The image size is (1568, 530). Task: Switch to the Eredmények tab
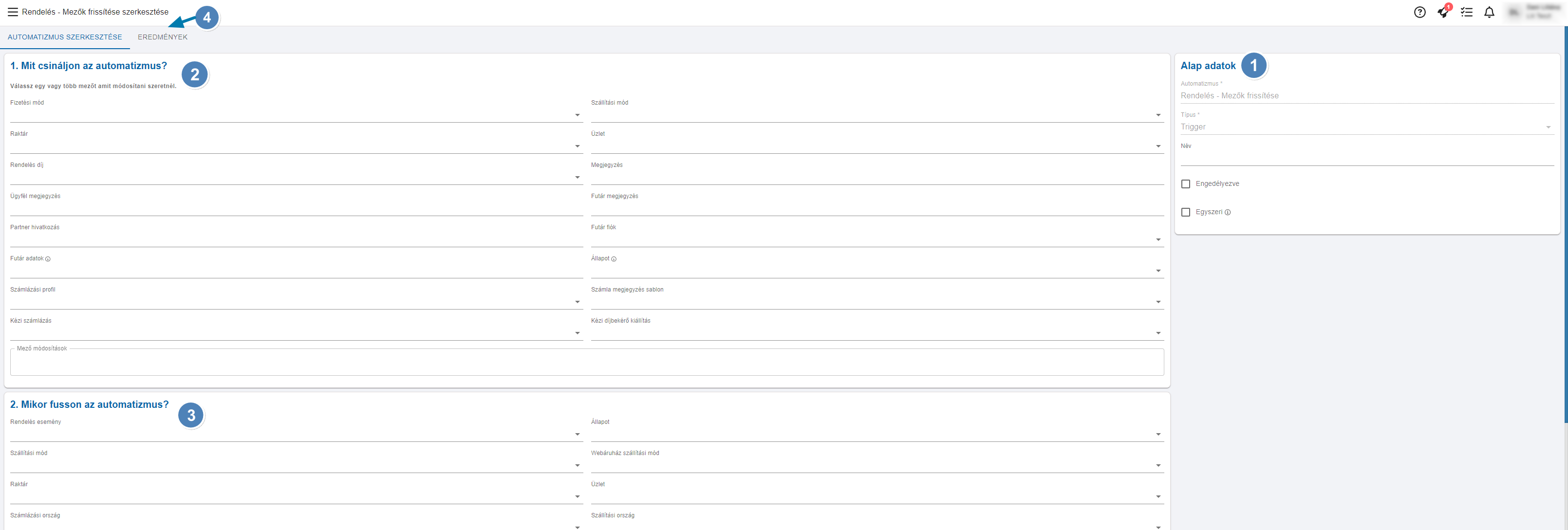tap(163, 37)
